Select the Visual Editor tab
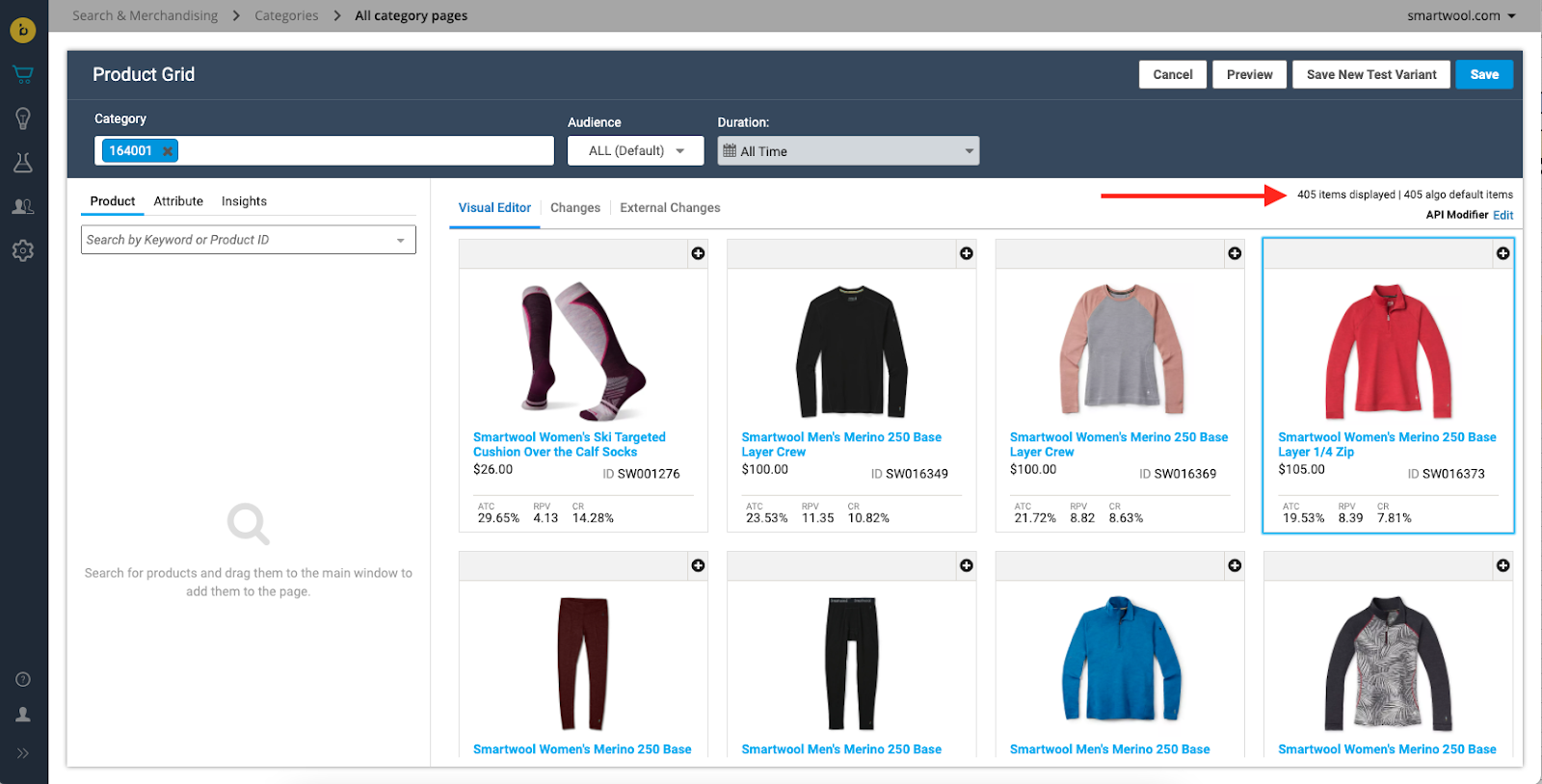The image size is (1542, 784). coord(494,207)
